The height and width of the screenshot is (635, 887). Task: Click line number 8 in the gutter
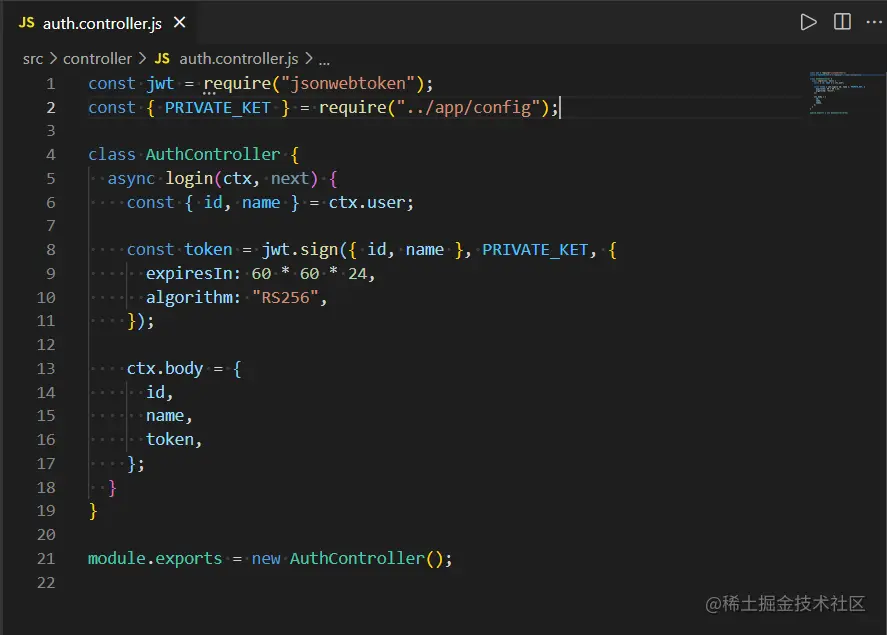coord(51,249)
